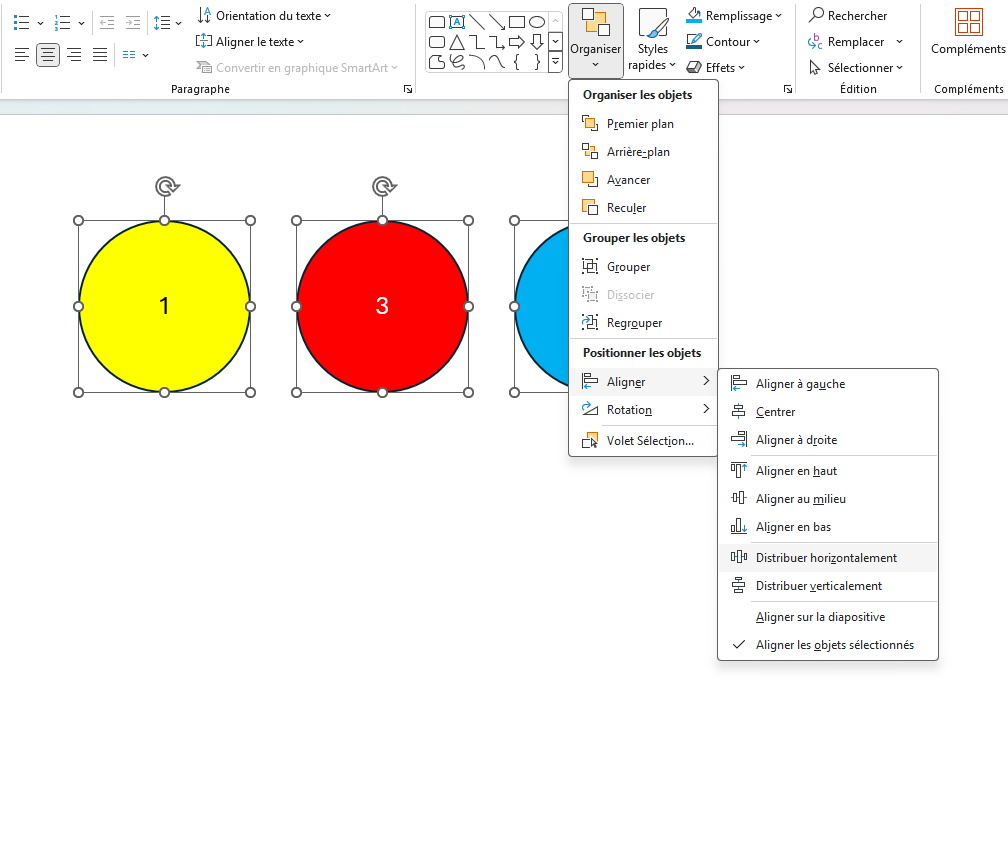The width and height of the screenshot is (1008, 847).
Task: Pick the triangle shape in gallery
Action: click(x=457, y=42)
